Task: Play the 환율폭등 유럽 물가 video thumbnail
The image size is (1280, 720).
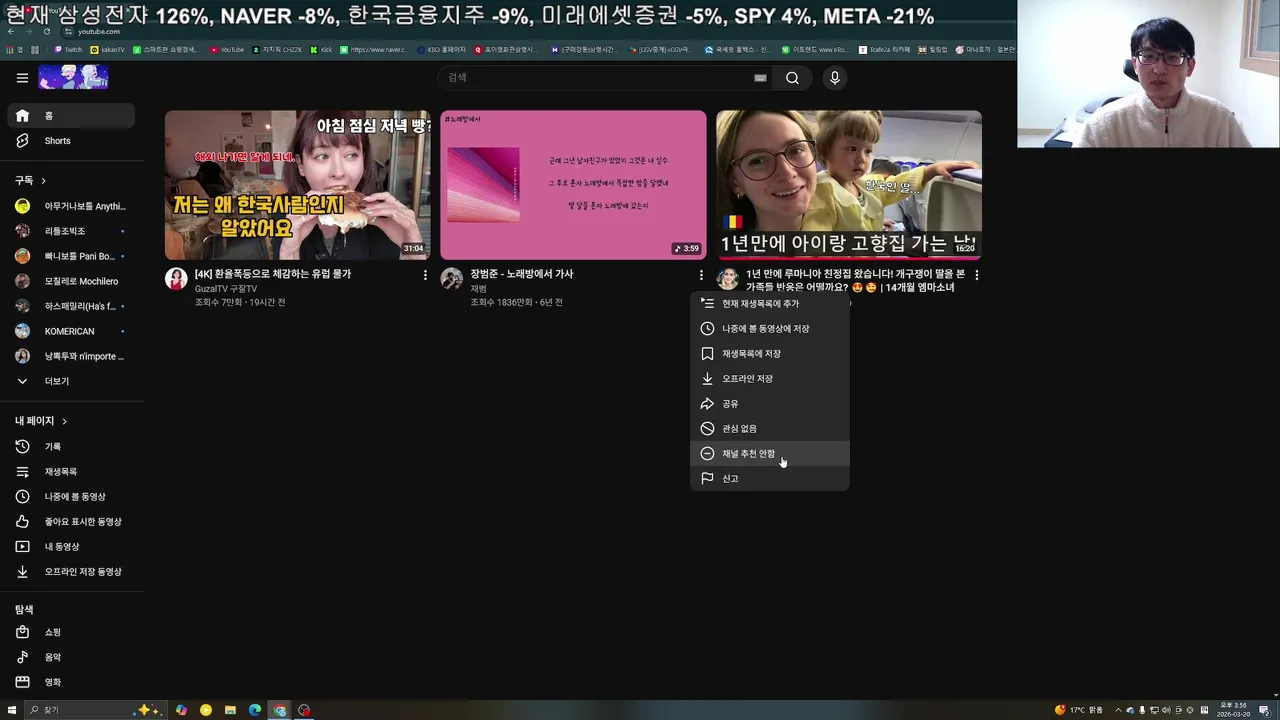Action: 298,185
